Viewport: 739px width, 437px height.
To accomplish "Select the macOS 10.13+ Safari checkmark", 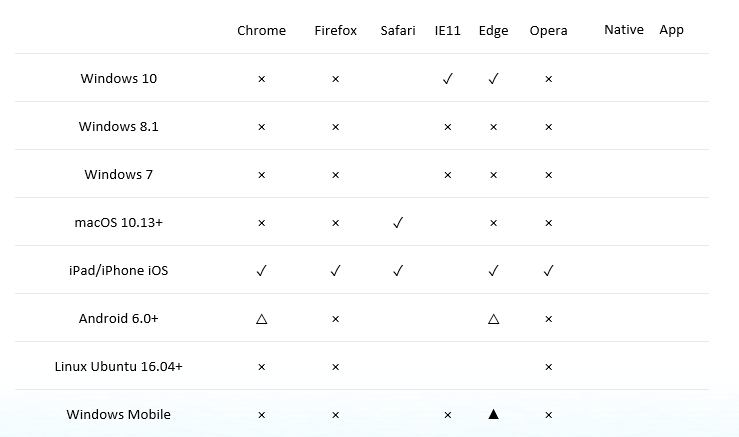I will point(398,223).
